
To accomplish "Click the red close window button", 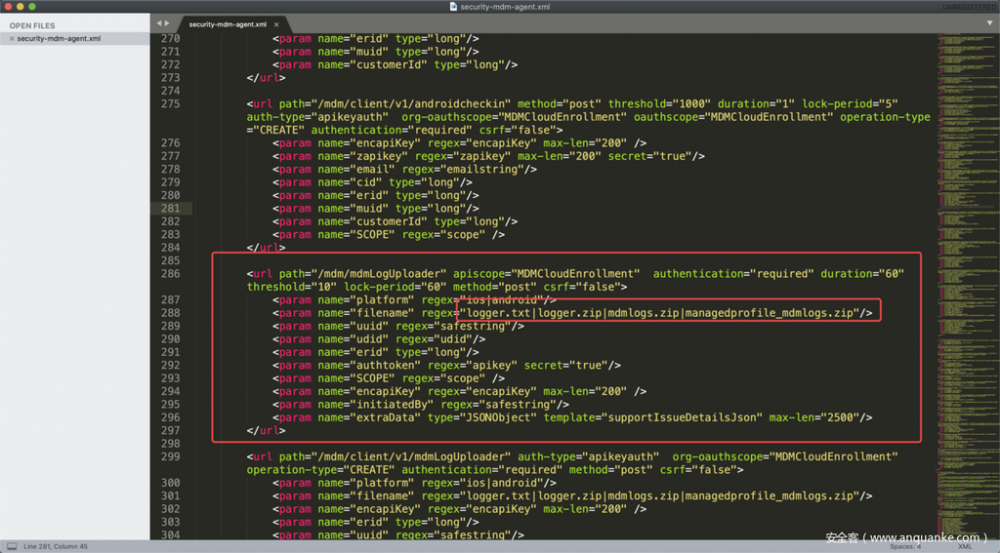I will point(8,6).
